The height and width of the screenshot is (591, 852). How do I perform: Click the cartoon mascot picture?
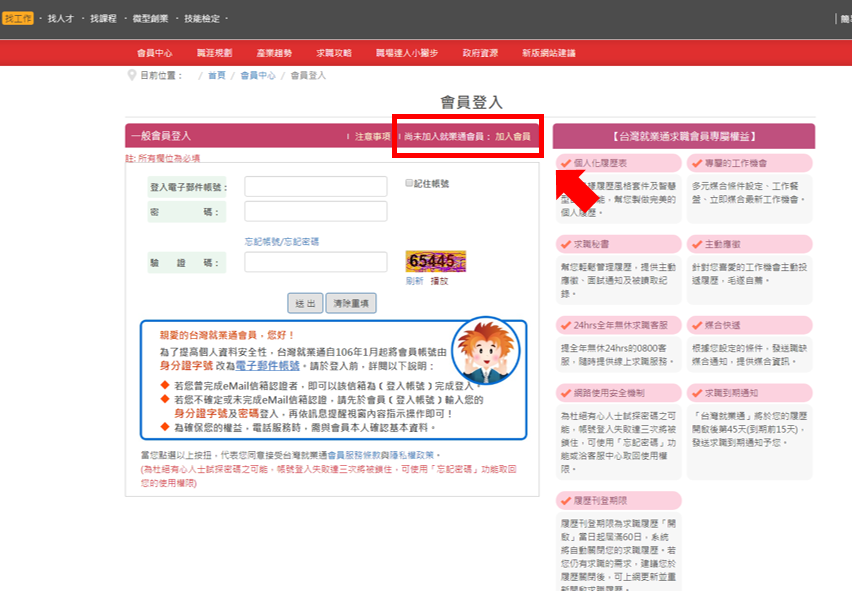pos(485,350)
